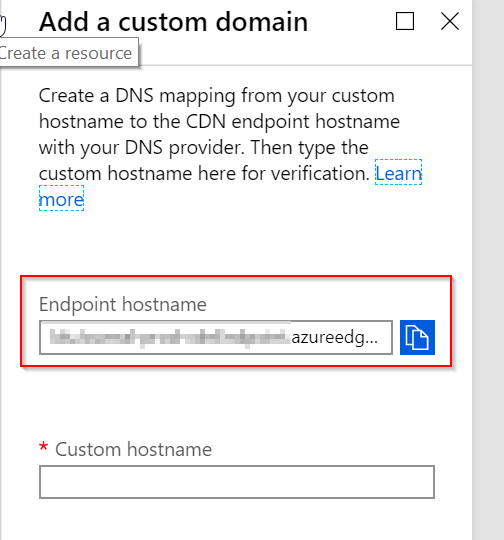The image size is (504, 540).
Task: Click the partial hand icon beside the title
Action: pyautogui.click(x=3, y=25)
